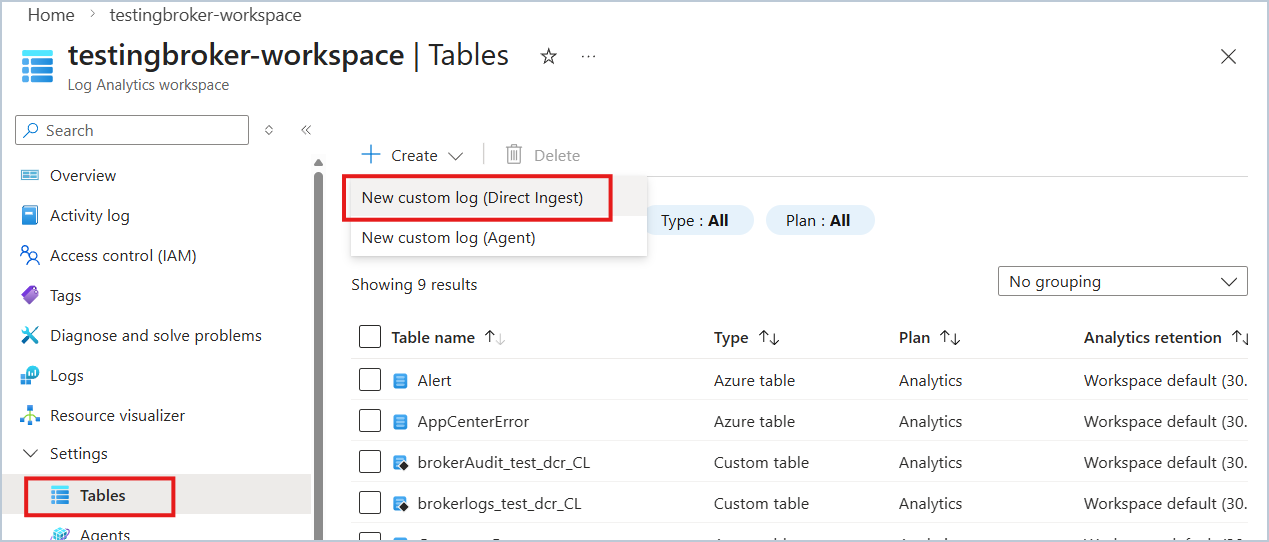Select New custom log (Agent)
This screenshot has height=542, width=1269.
point(498,238)
